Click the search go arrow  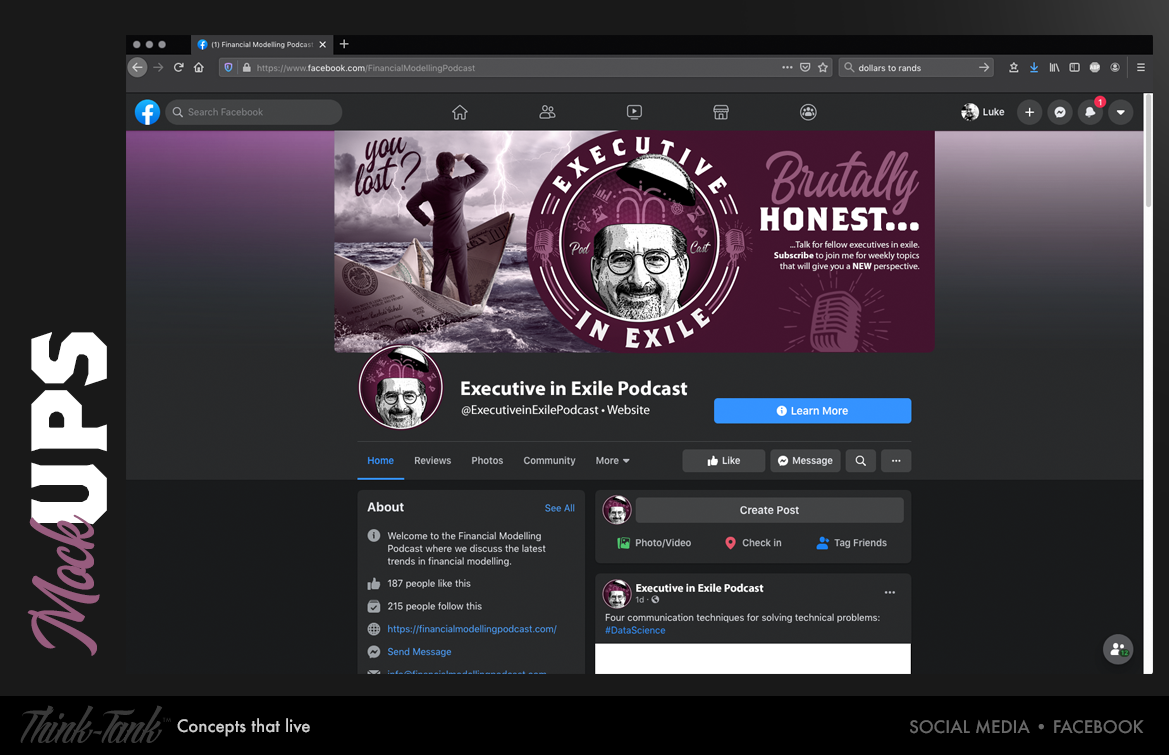click(x=984, y=68)
